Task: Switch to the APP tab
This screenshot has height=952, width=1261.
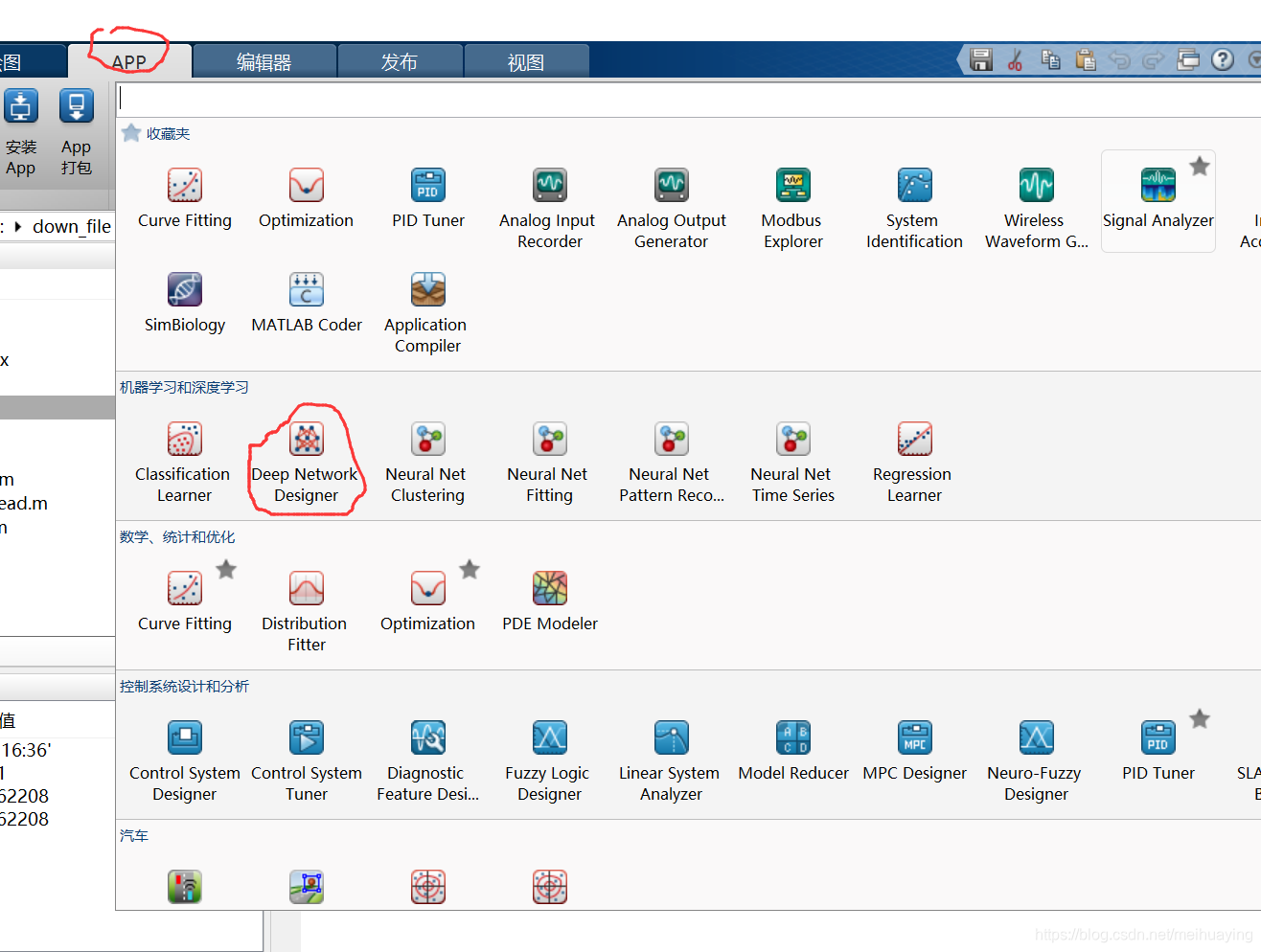Action: pos(129,61)
